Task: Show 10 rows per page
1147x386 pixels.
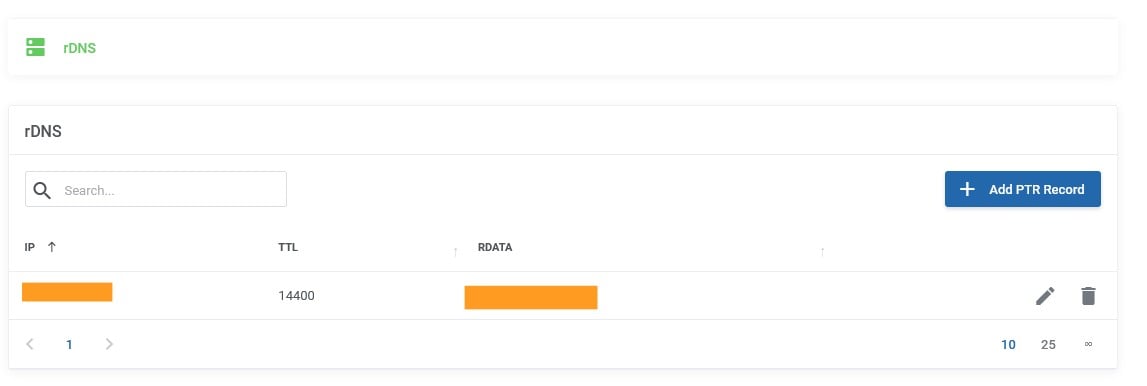Action: click(1008, 344)
